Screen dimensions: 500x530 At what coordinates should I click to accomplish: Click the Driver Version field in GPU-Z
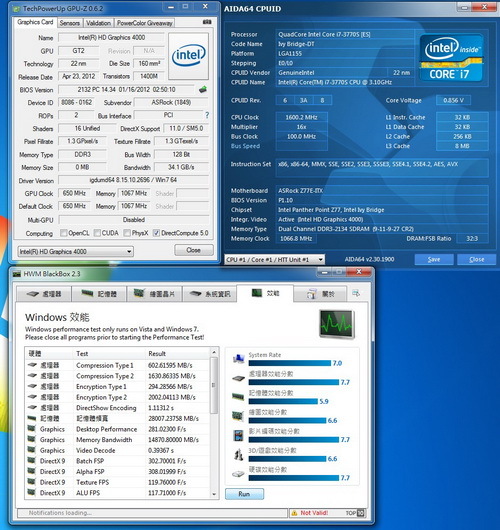pos(133,180)
